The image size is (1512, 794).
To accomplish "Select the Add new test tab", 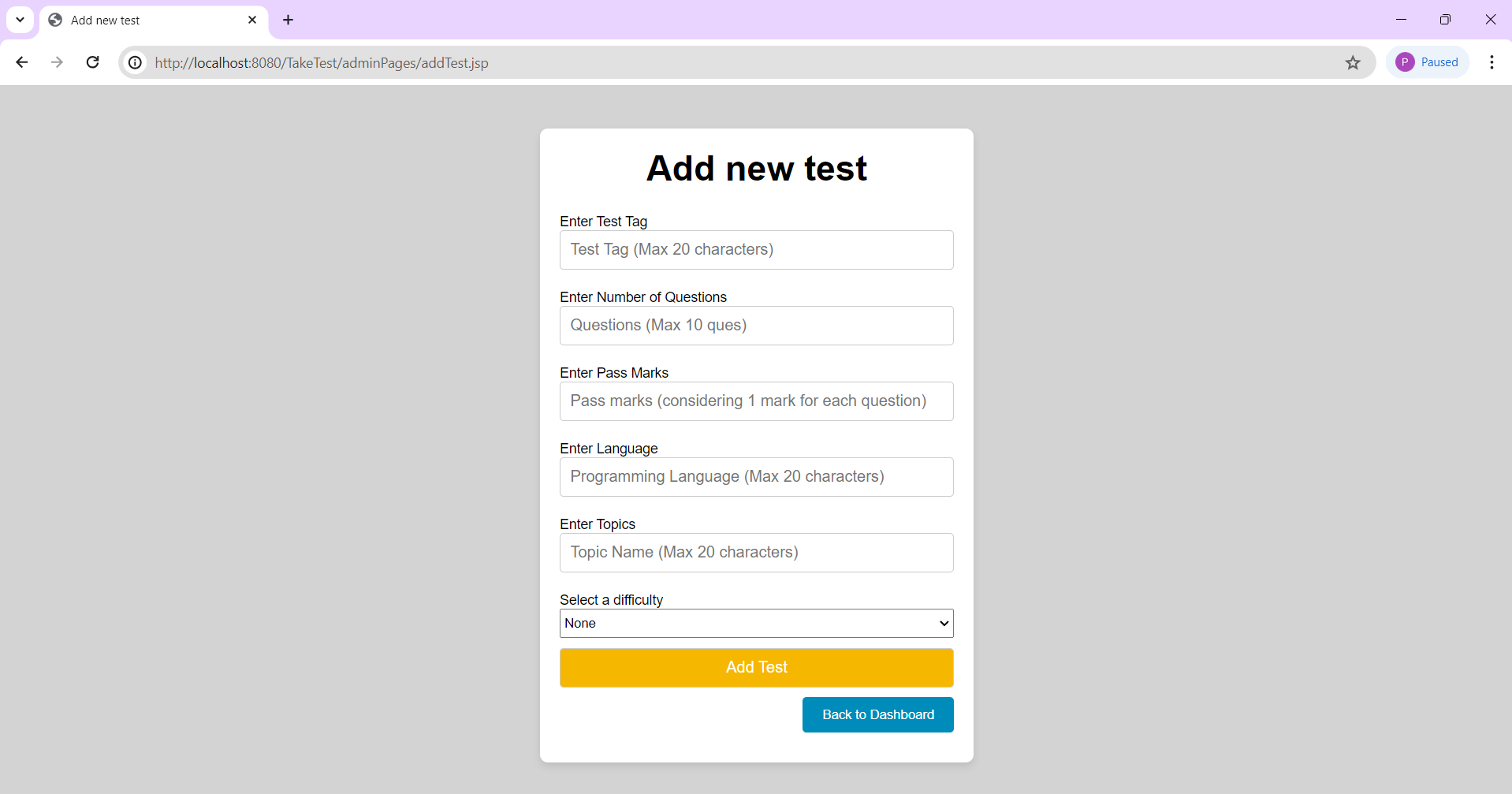I will tap(154, 20).
